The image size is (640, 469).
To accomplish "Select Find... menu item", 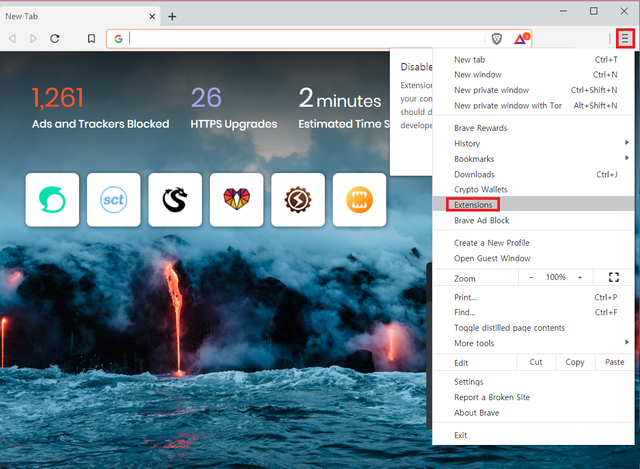I will click(x=533, y=313).
